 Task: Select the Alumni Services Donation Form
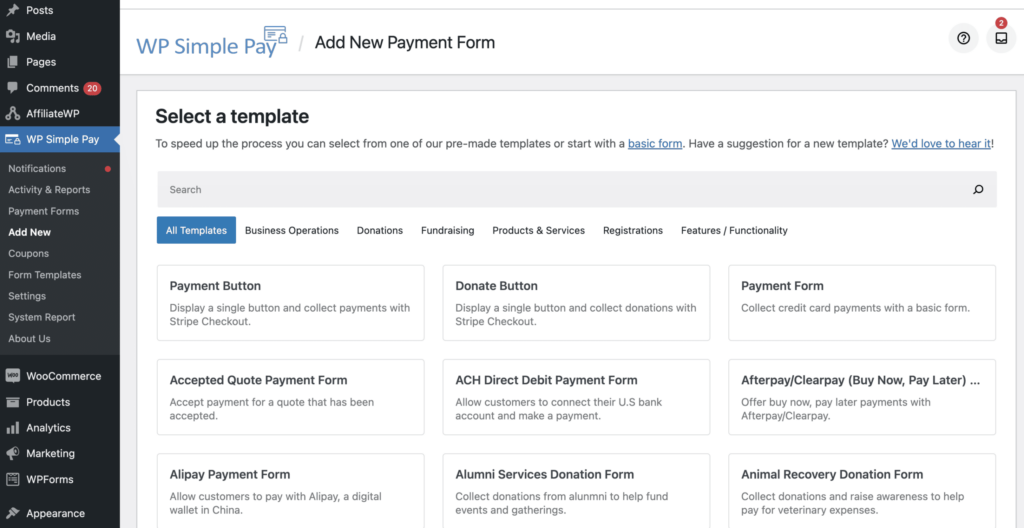click(x=576, y=491)
